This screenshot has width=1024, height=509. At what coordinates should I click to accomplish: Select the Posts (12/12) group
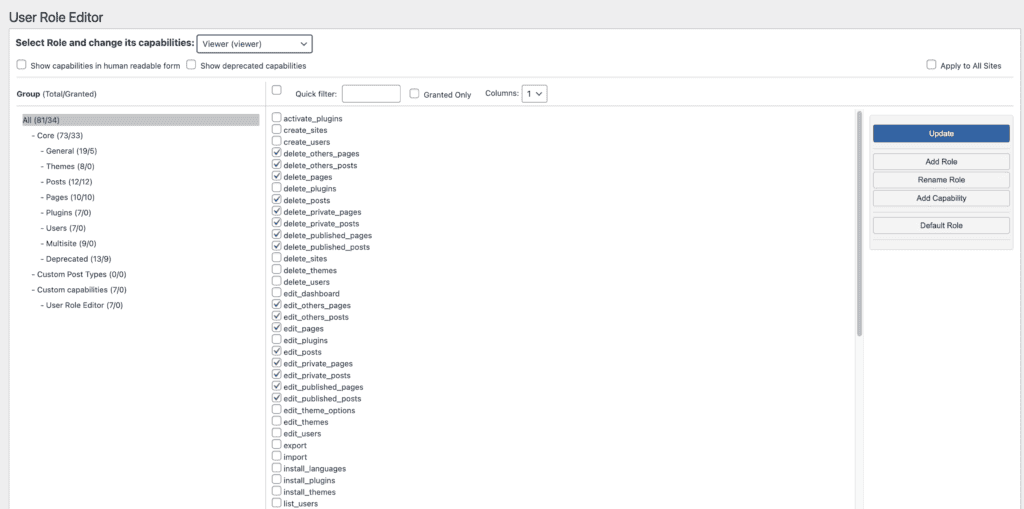pyautogui.click(x=69, y=182)
